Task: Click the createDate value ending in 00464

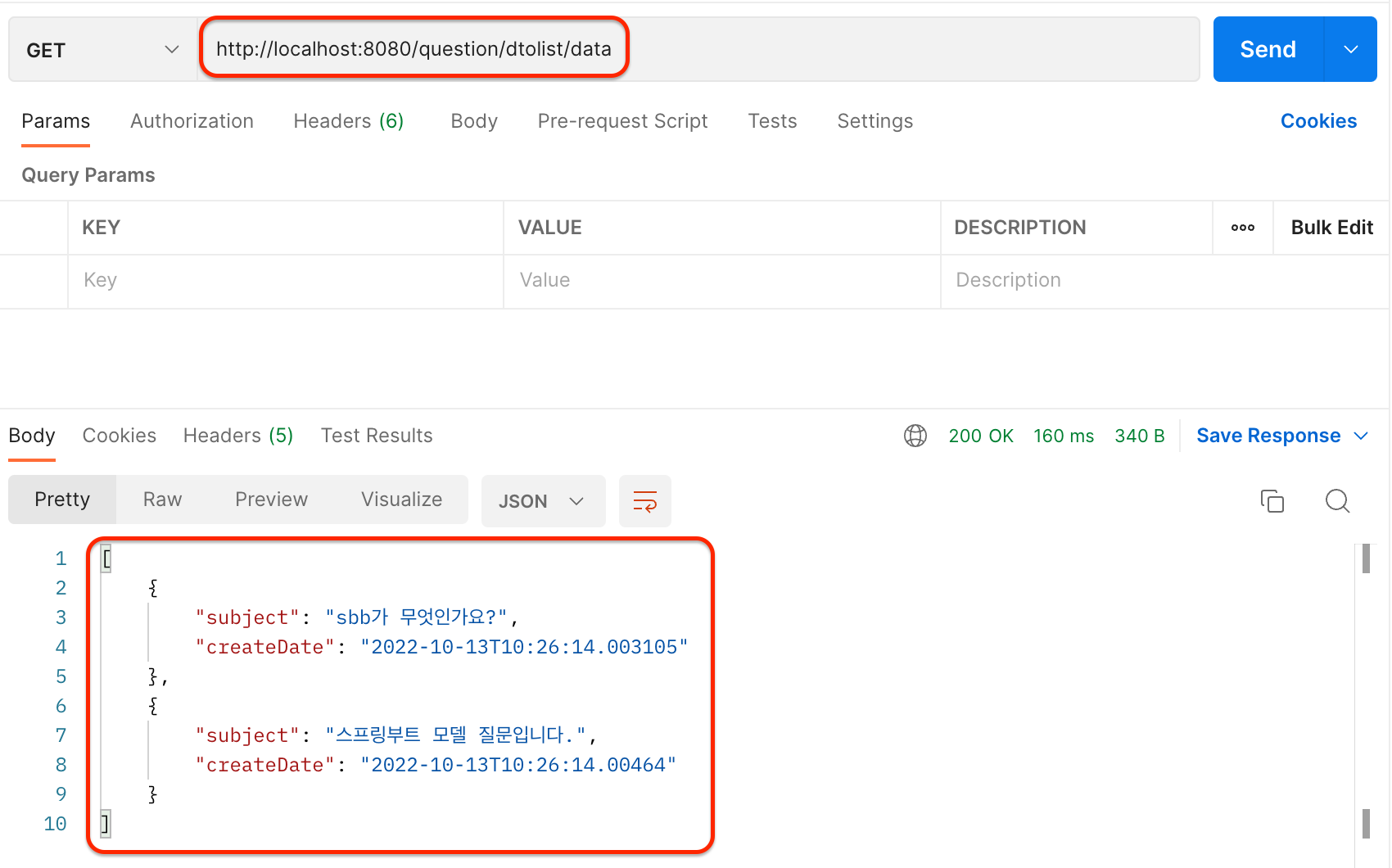Action: [x=518, y=765]
